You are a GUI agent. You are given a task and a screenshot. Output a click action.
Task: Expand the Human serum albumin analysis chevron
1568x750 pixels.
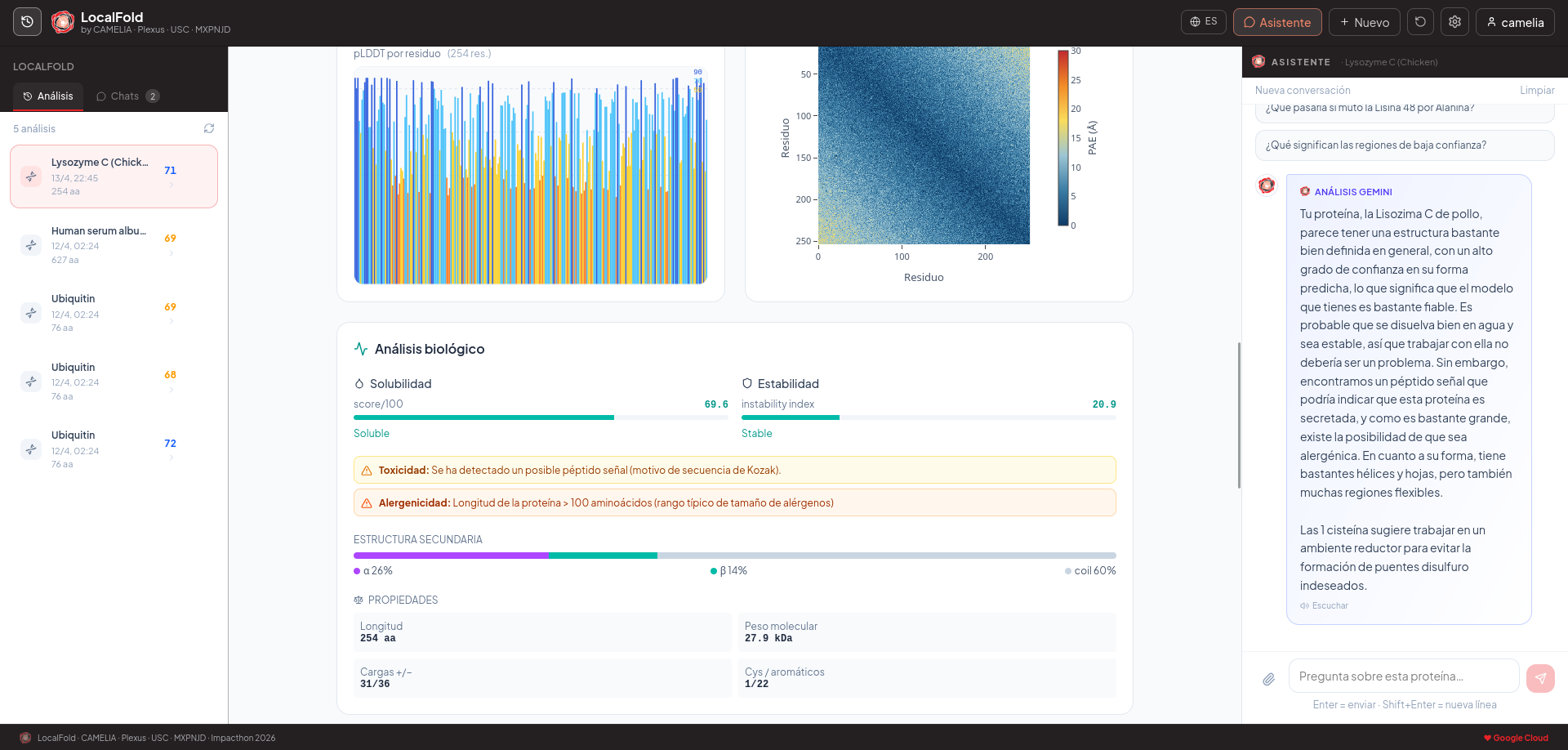pos(171,253)
